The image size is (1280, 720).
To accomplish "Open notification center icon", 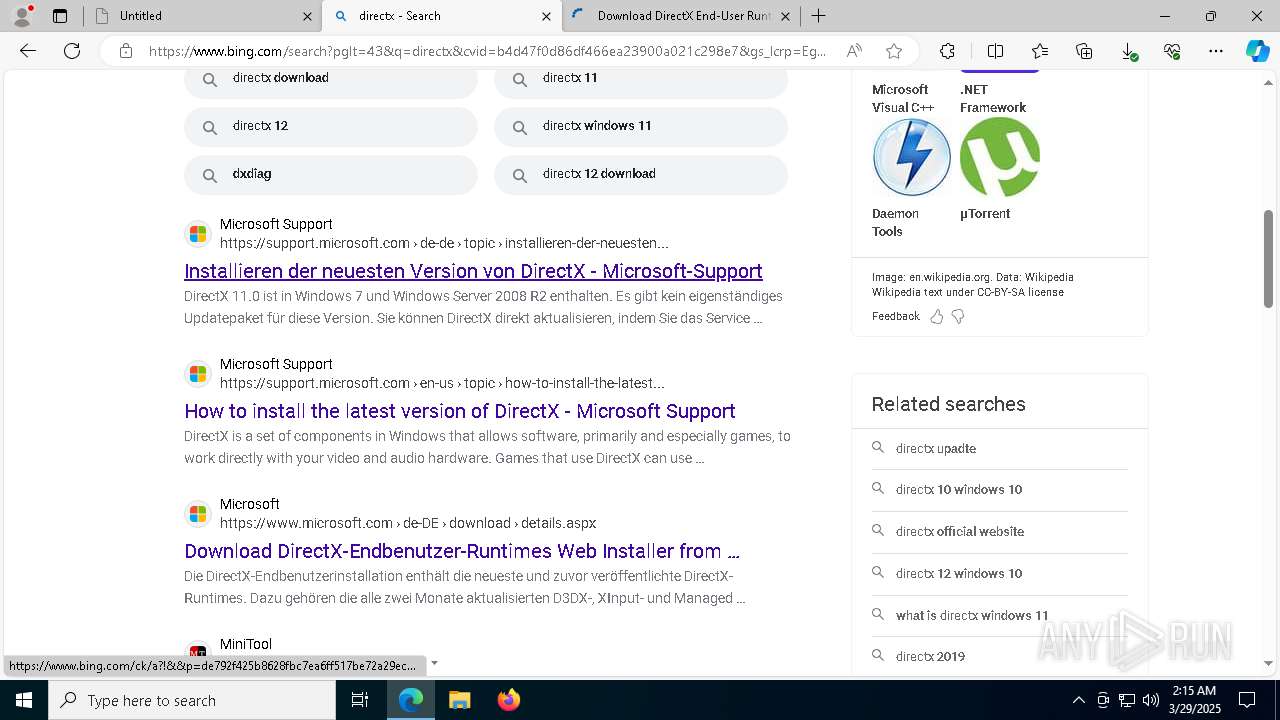I will pos(1247,700).
